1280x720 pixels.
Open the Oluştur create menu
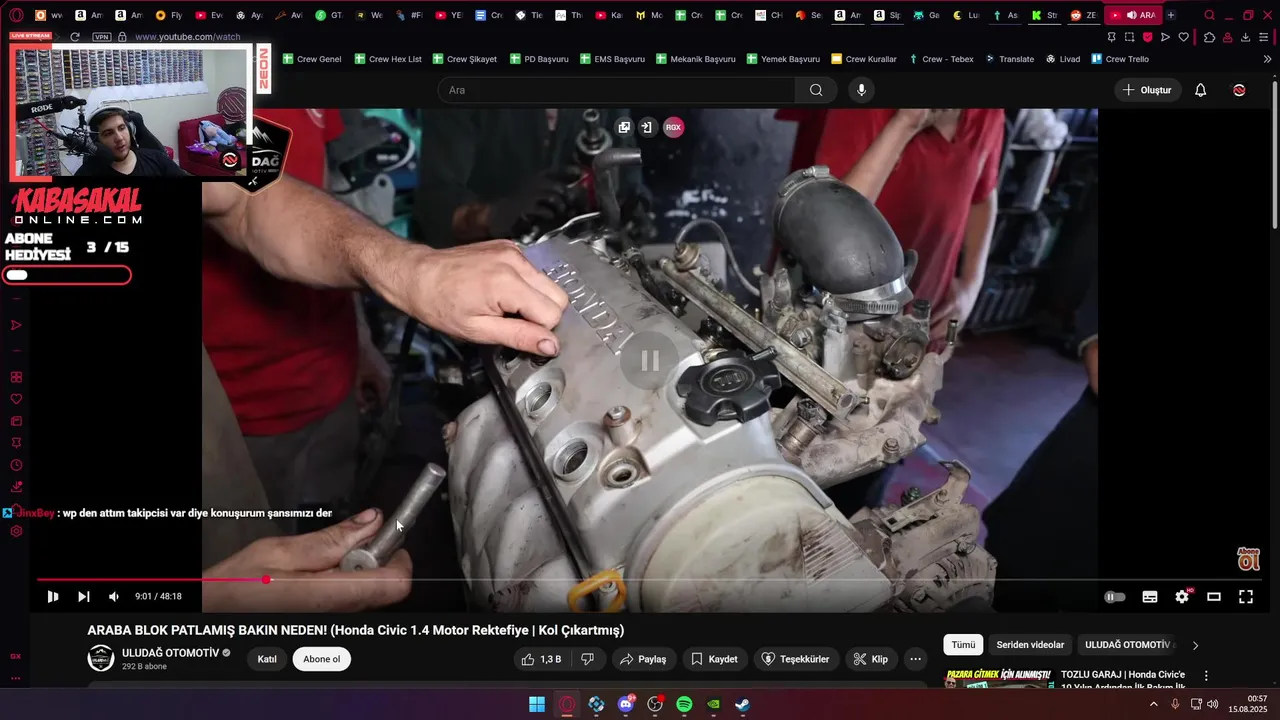click(x=1146, y=90)
